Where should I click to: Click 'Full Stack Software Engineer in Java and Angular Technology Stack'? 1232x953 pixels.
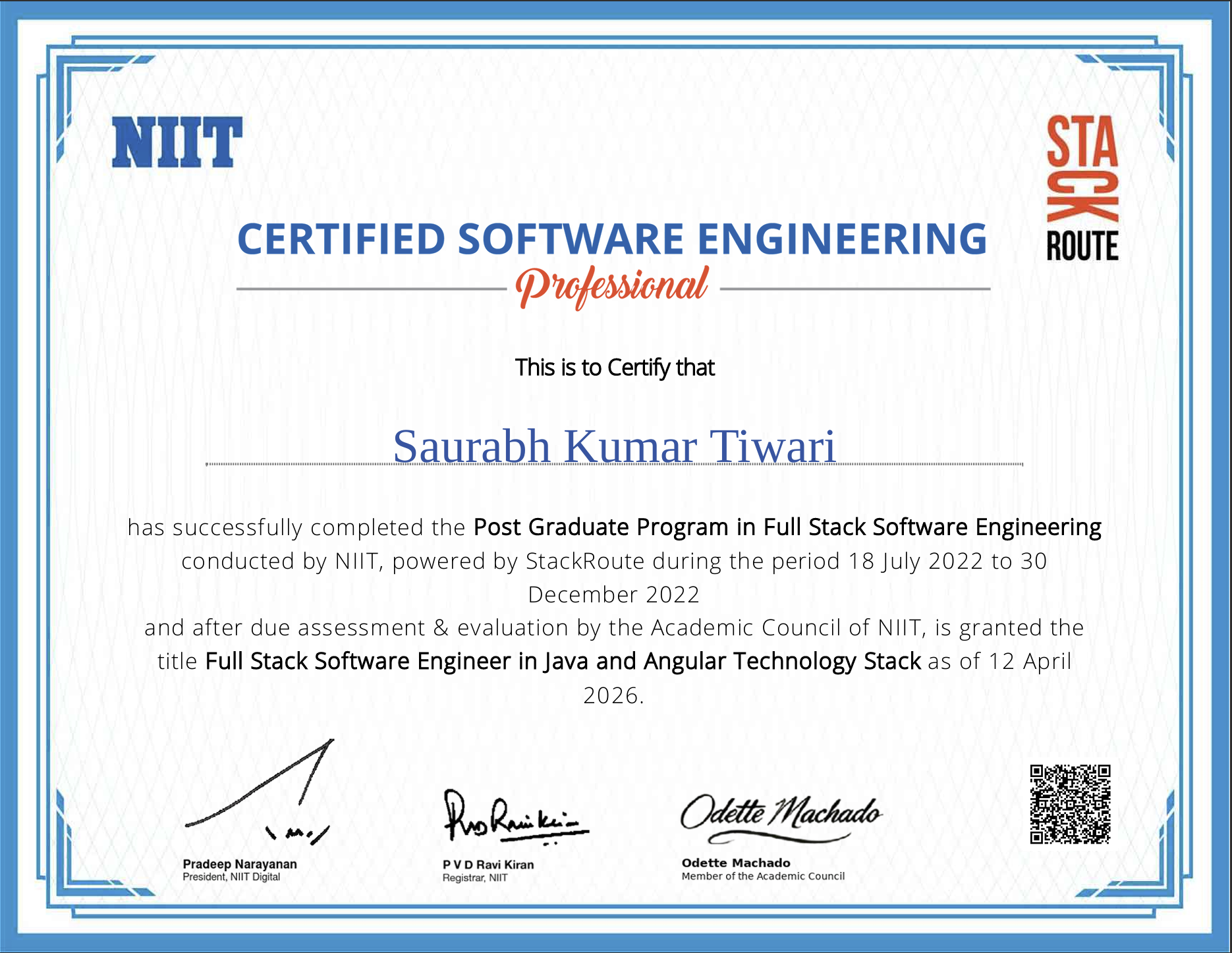click(563, 661)
